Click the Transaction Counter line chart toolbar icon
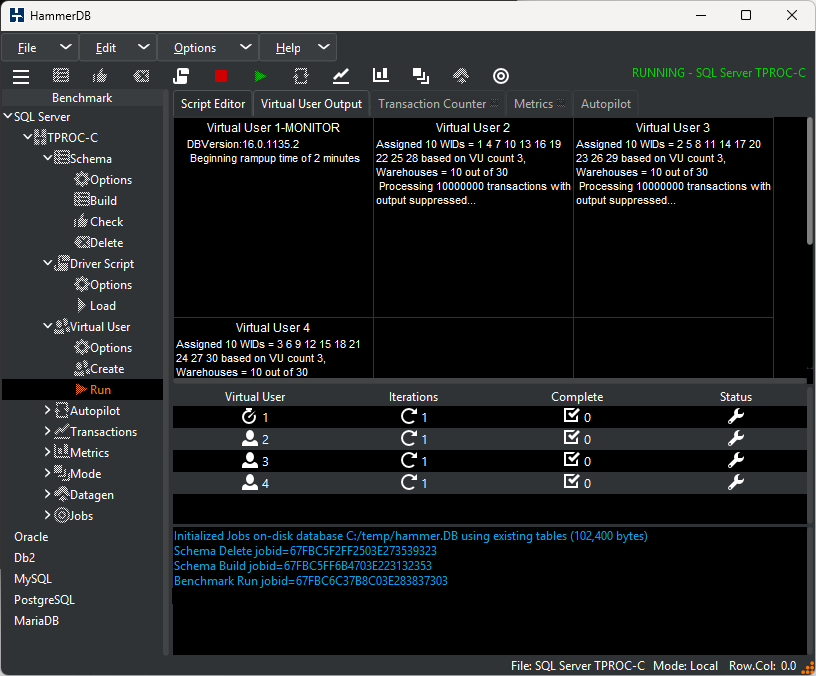Screen dimensions: 816x676 pyautogui.click(x=341, y=76)
